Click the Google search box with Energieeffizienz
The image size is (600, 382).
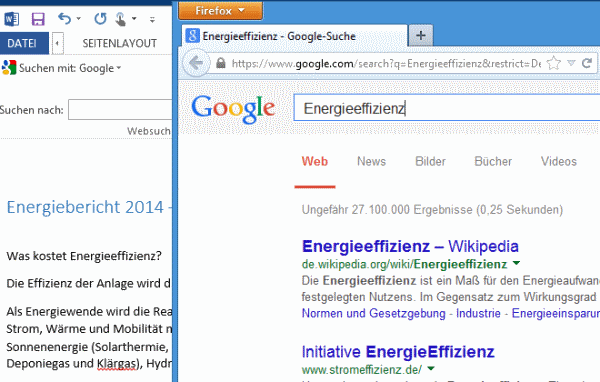[447, 108]
